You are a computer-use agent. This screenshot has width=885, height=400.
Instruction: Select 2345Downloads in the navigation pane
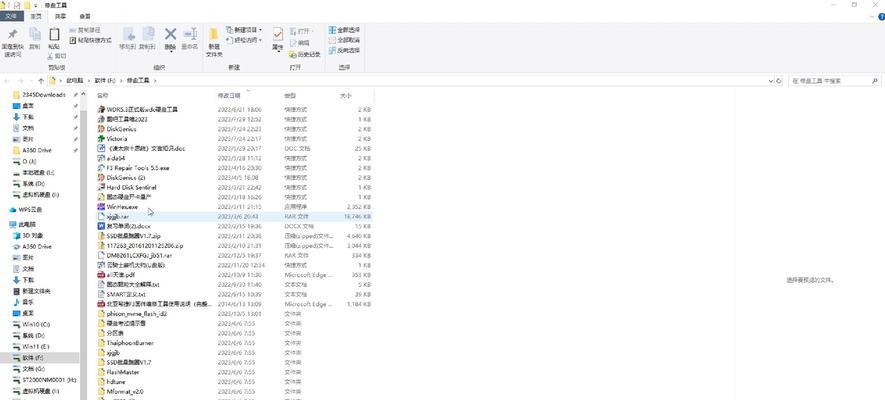pos(44,95)
